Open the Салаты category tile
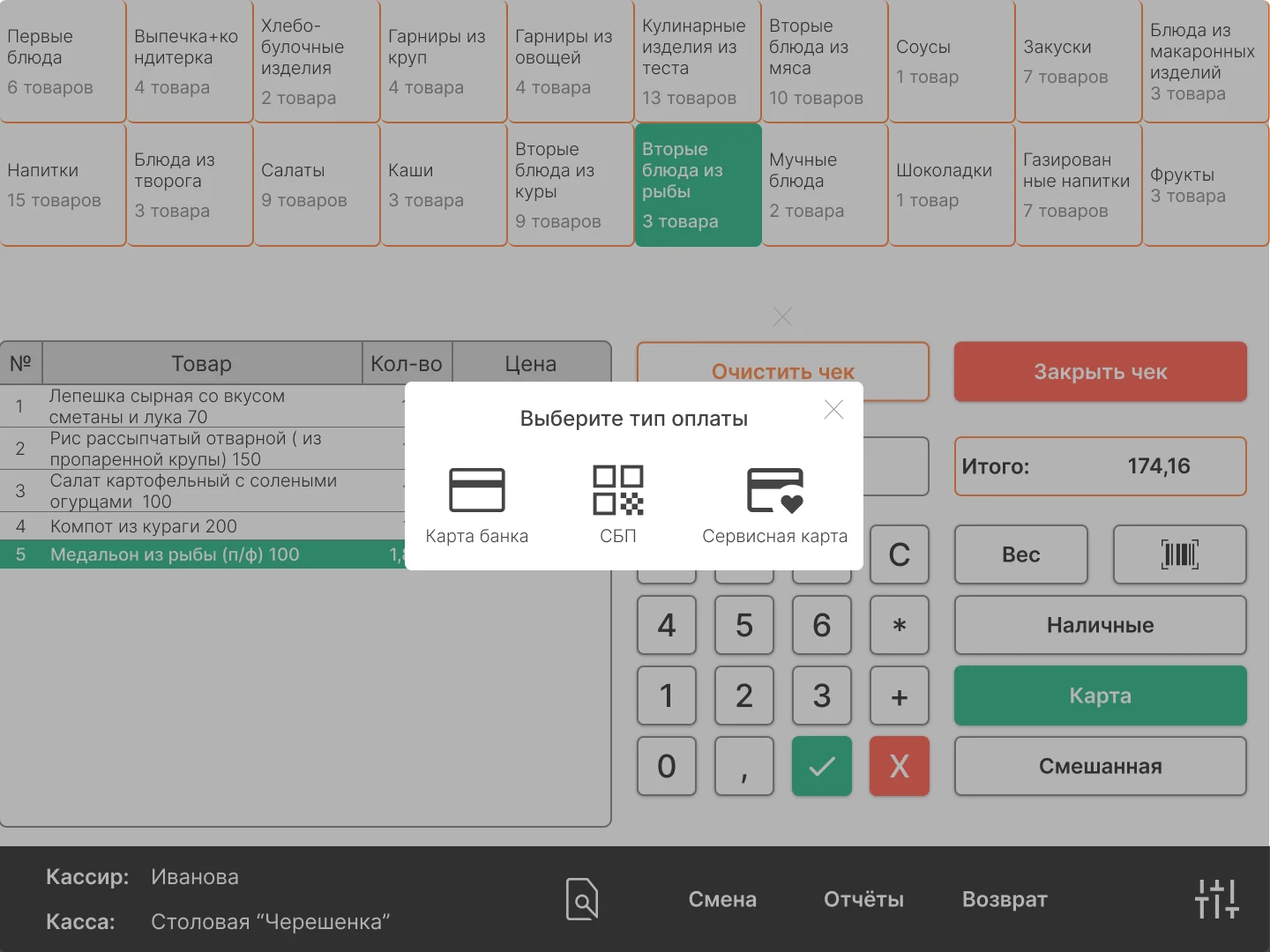The image size is (1270, 952). (x=317, y=184)
